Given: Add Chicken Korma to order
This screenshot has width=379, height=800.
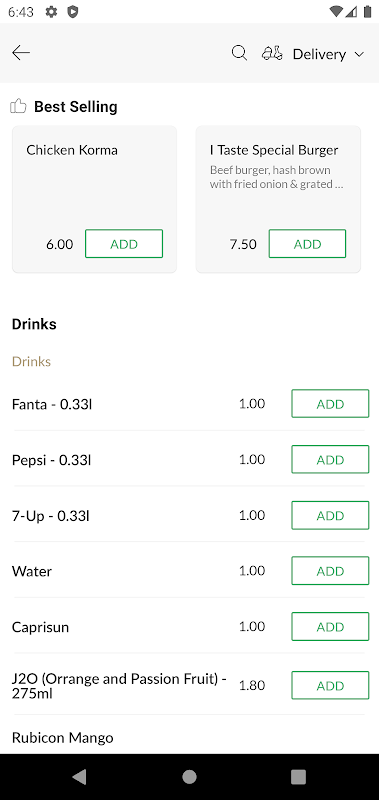Looking at the screenshot, I should tap(124, 244).
